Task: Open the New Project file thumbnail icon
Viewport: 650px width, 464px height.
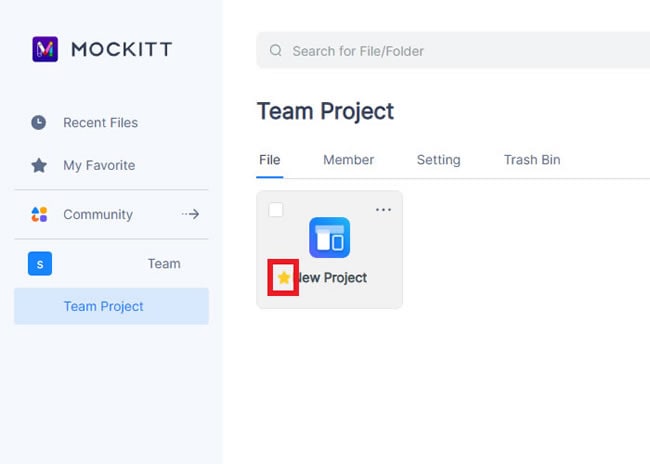Action: coord(330,238)
